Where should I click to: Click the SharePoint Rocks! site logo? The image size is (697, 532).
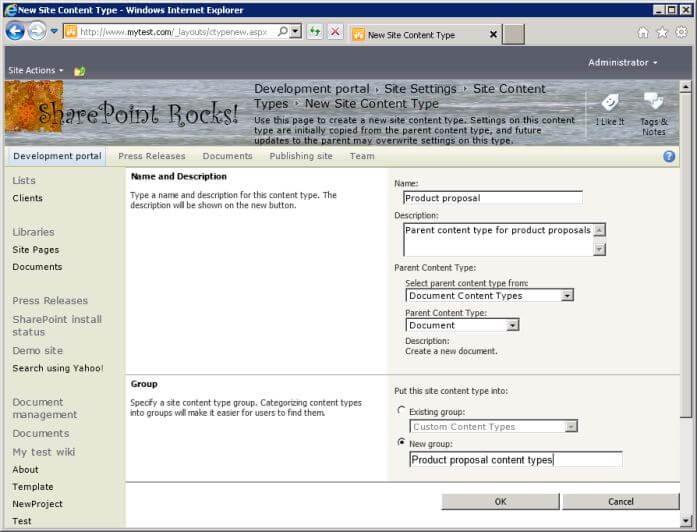pyautogui.click(x=123, y=108)
